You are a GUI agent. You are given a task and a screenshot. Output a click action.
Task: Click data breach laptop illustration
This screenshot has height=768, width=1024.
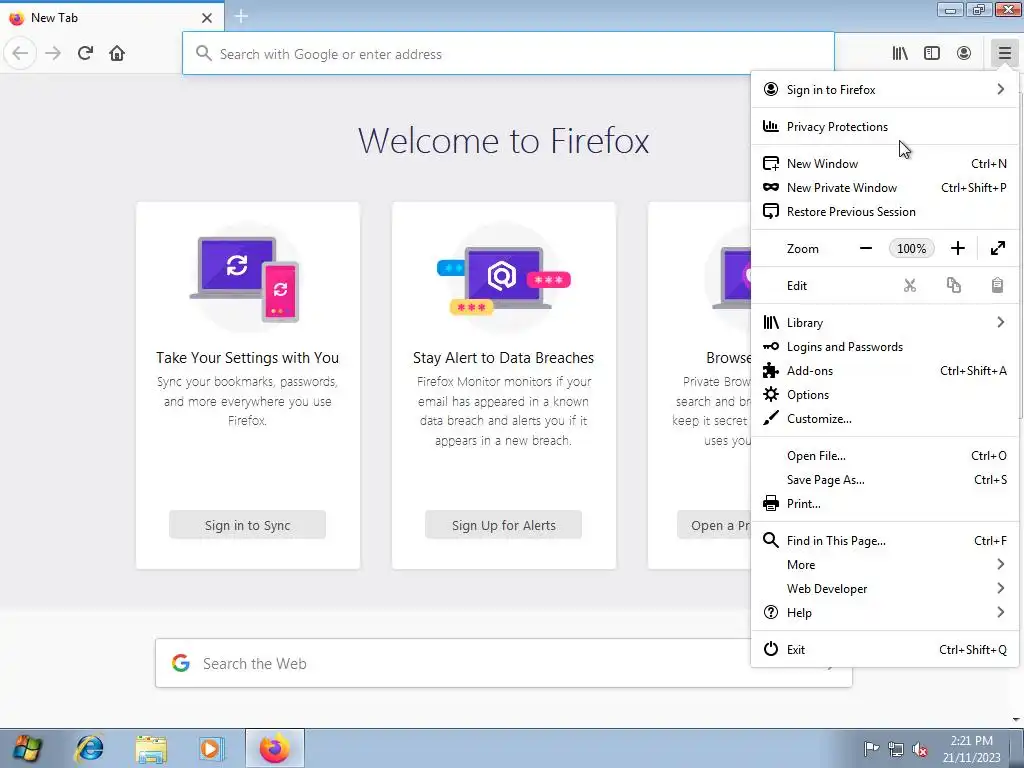(x=504, y=278)
